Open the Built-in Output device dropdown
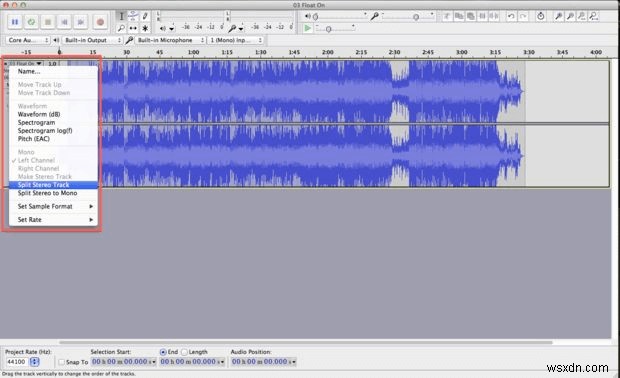Viewport: 620px width, 378px height. point(93,40)
